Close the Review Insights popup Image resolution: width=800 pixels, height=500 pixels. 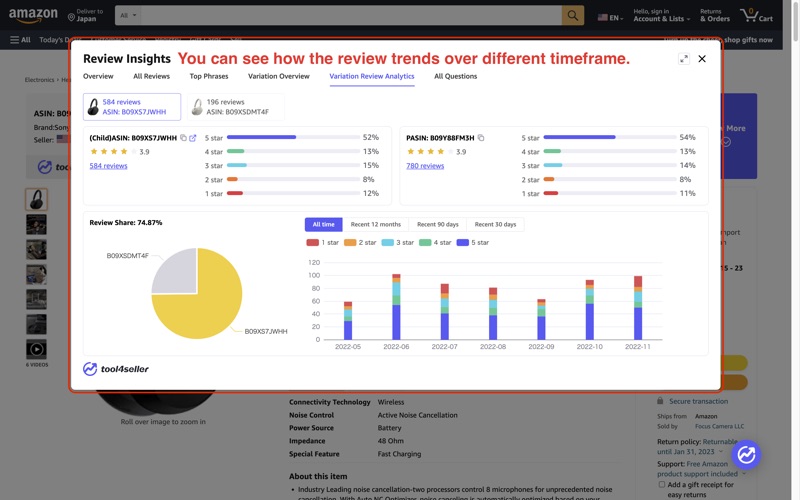(x=702, y=59)
